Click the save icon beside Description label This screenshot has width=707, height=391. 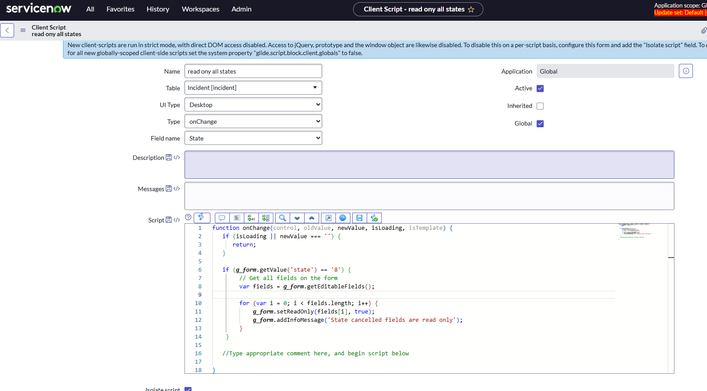169,157
